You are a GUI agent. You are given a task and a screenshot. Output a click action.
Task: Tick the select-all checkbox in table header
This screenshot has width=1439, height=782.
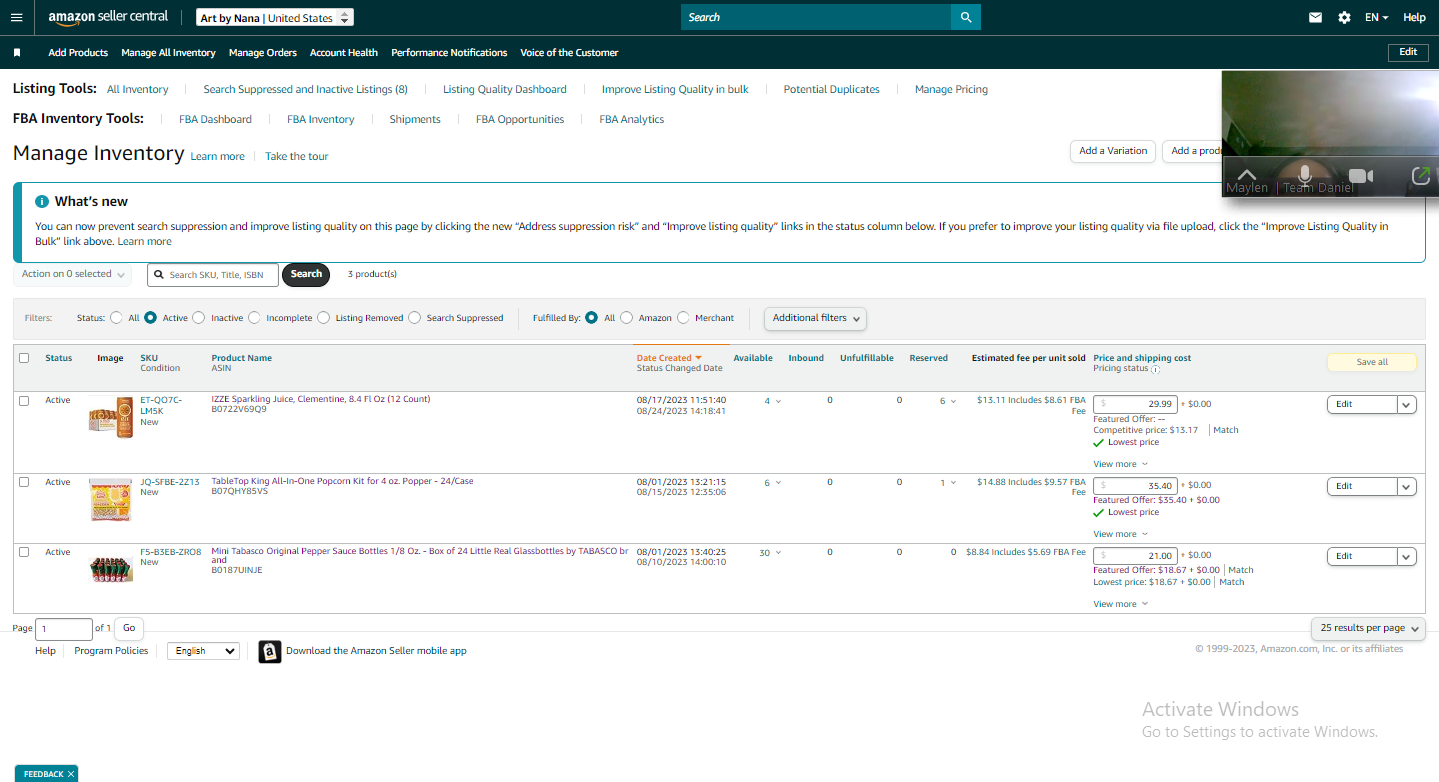[x=24, y=358]
